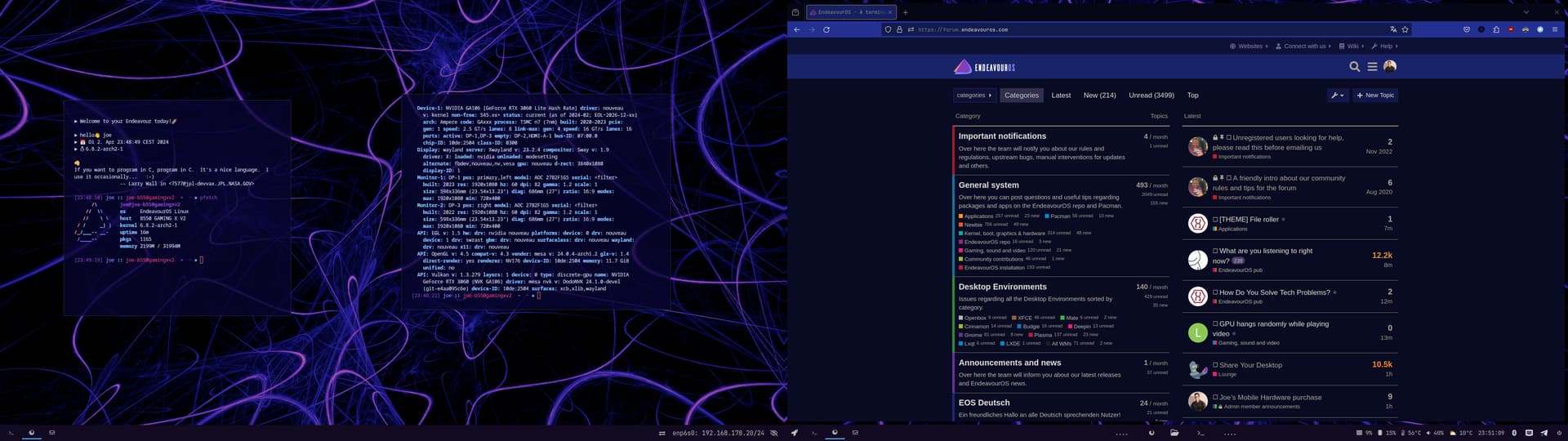The image size is (1568, 441).
Task: Click the paper plane icon in right bar
Action: 1543,433
